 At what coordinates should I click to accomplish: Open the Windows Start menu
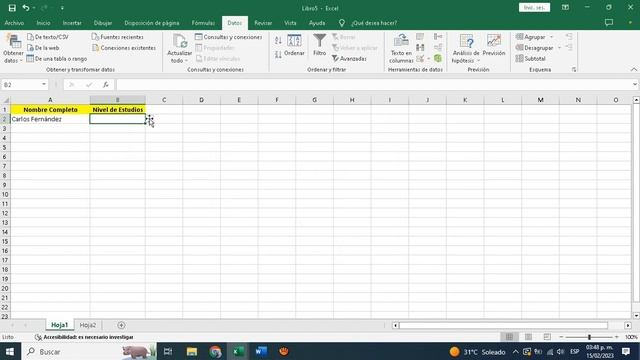point(10,351)
